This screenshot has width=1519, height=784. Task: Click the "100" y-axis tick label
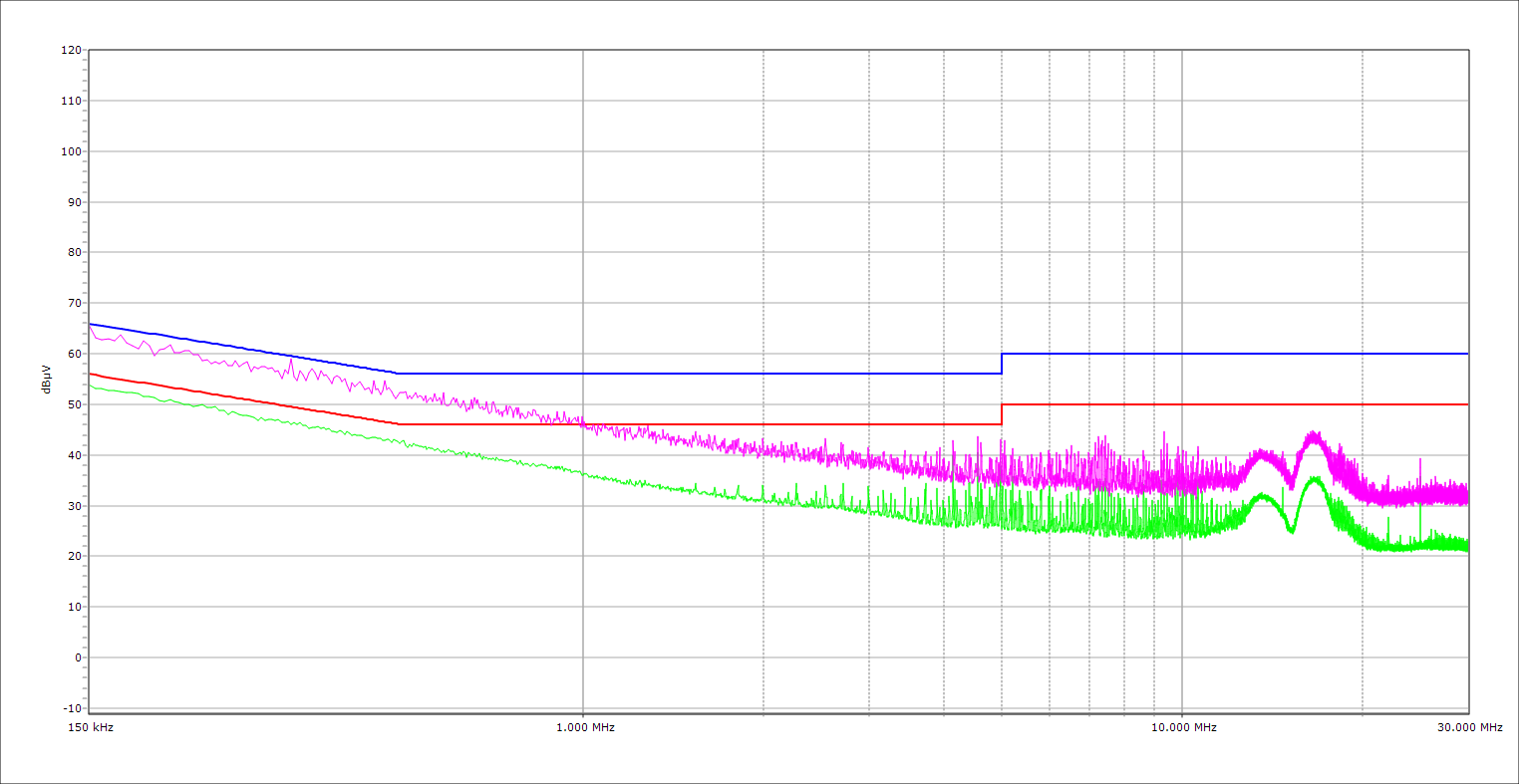coord(71,151)
